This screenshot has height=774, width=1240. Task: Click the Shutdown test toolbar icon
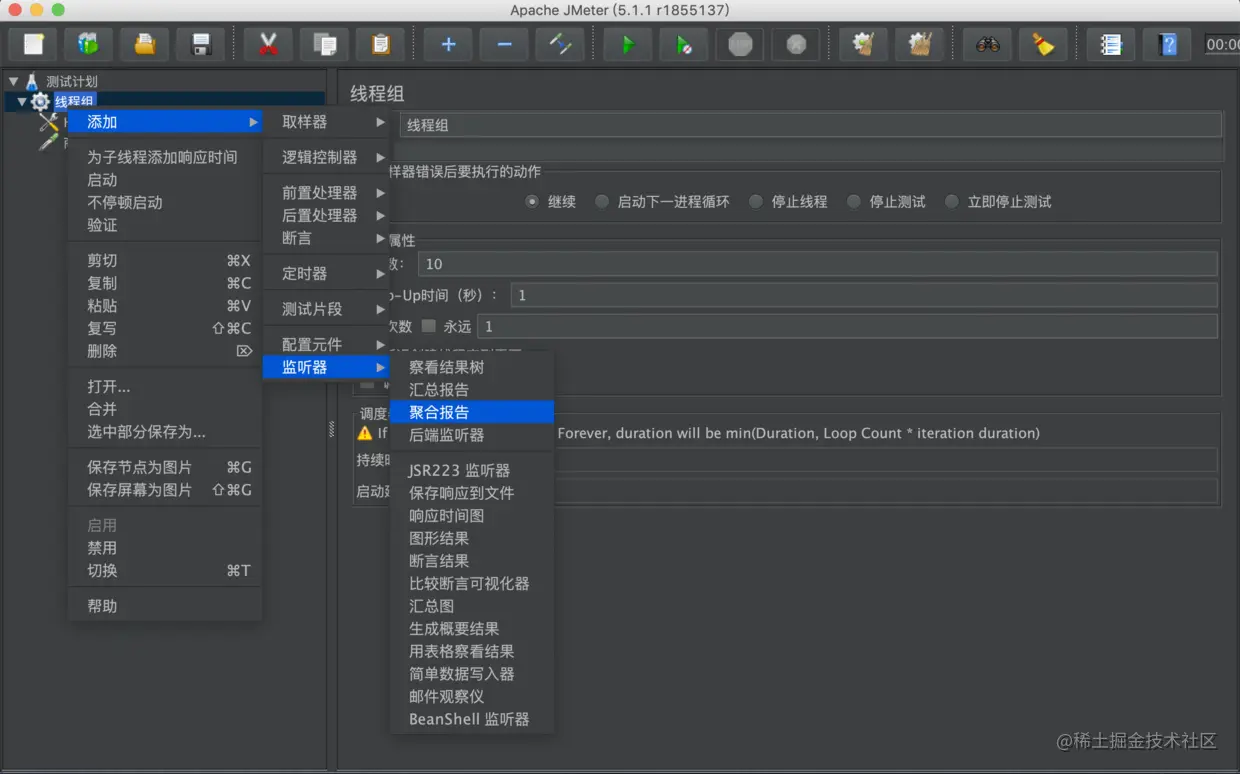tap(796, 45)
